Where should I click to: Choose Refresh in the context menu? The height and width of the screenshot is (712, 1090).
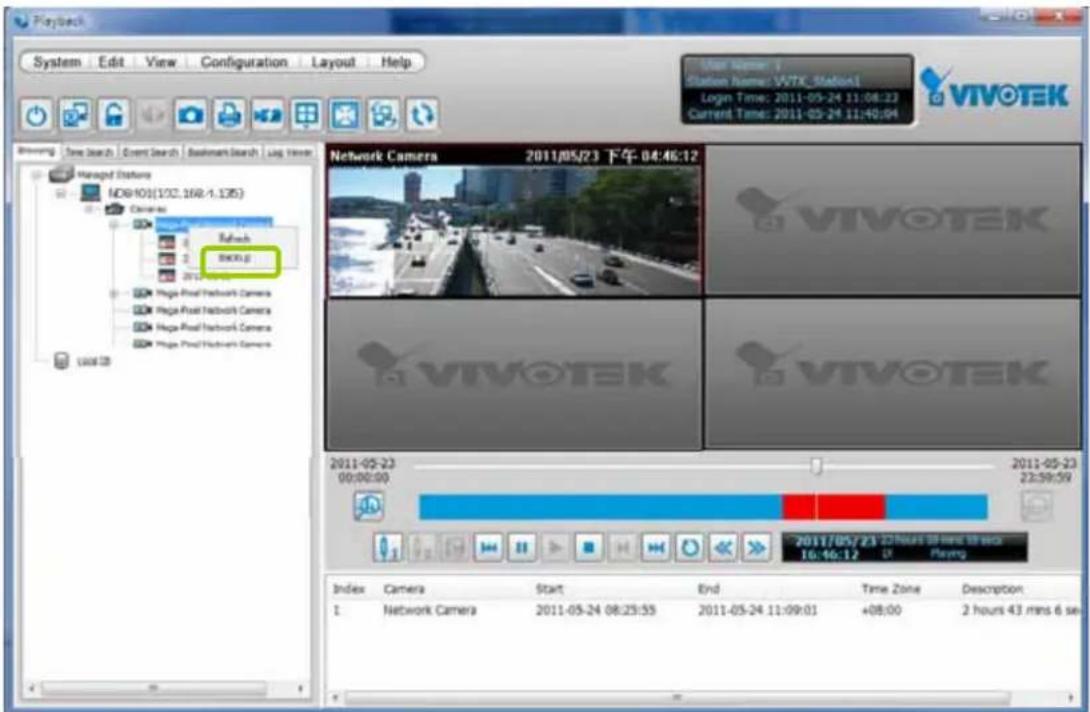(x=234, y=238)
